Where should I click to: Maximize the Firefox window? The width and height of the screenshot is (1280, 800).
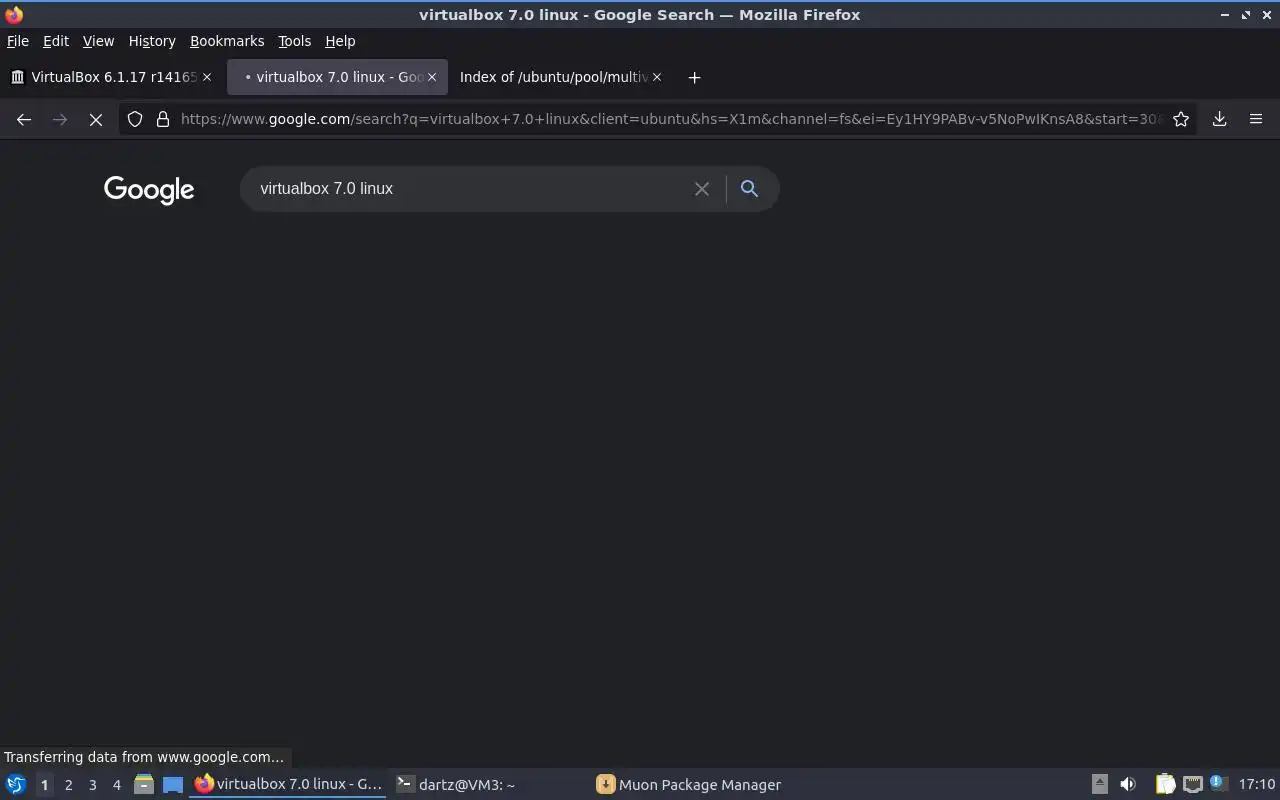click(x=1246, y=15)
